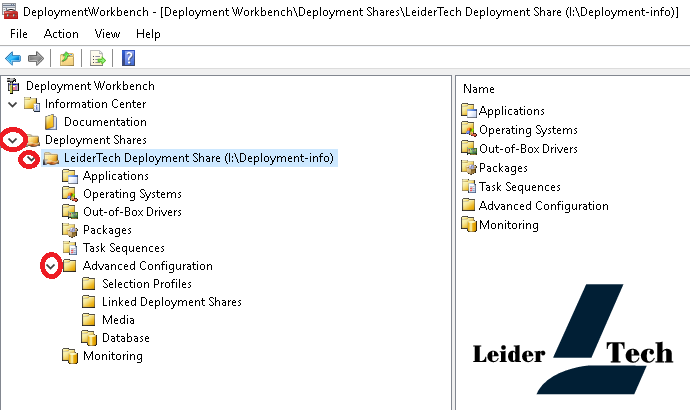Click Applications text in the Name list
The image size is (690, 410).
(512, 111)
